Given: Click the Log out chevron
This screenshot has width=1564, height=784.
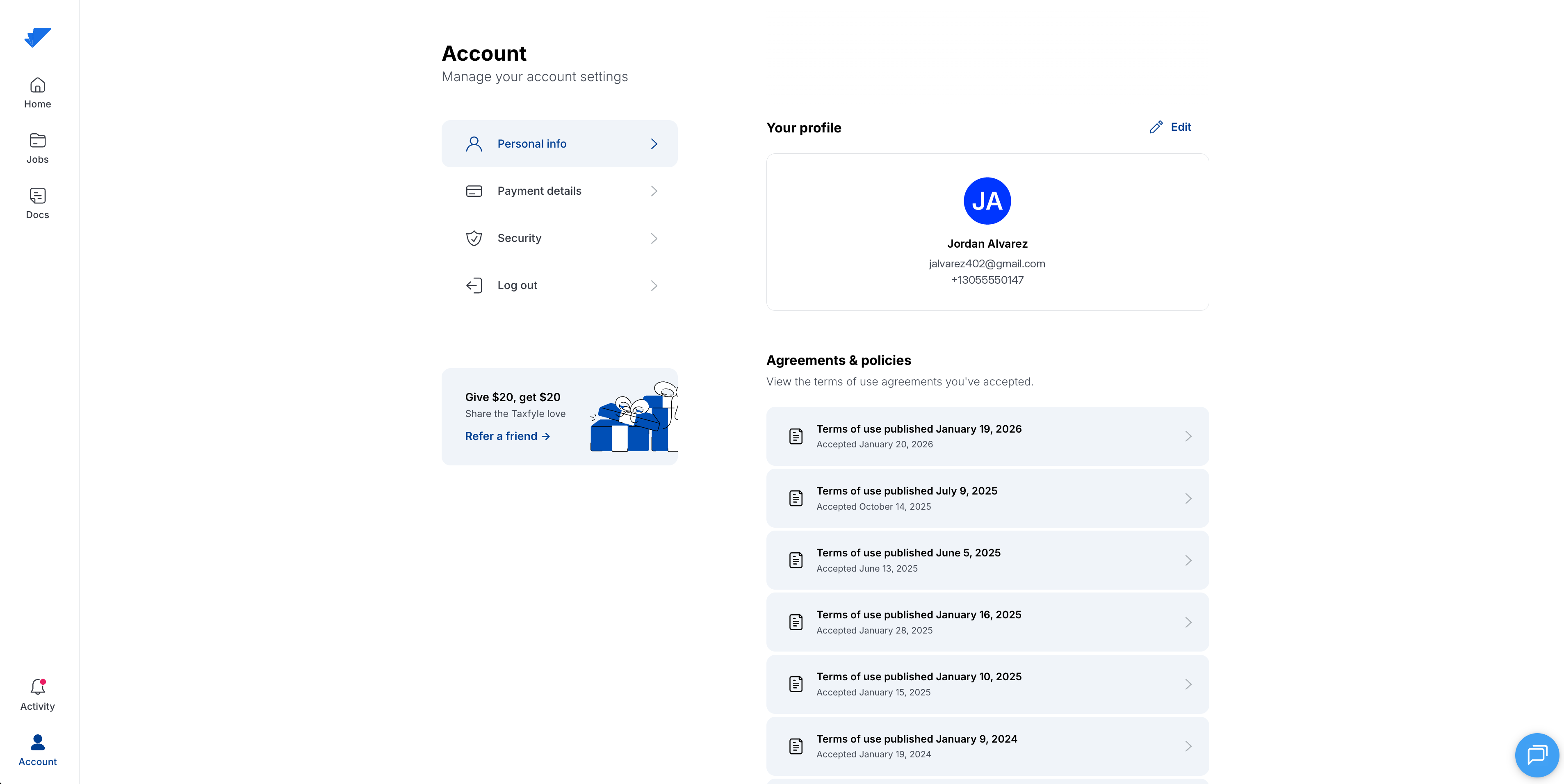Looking at the screenshot, I should coord(654,285).
